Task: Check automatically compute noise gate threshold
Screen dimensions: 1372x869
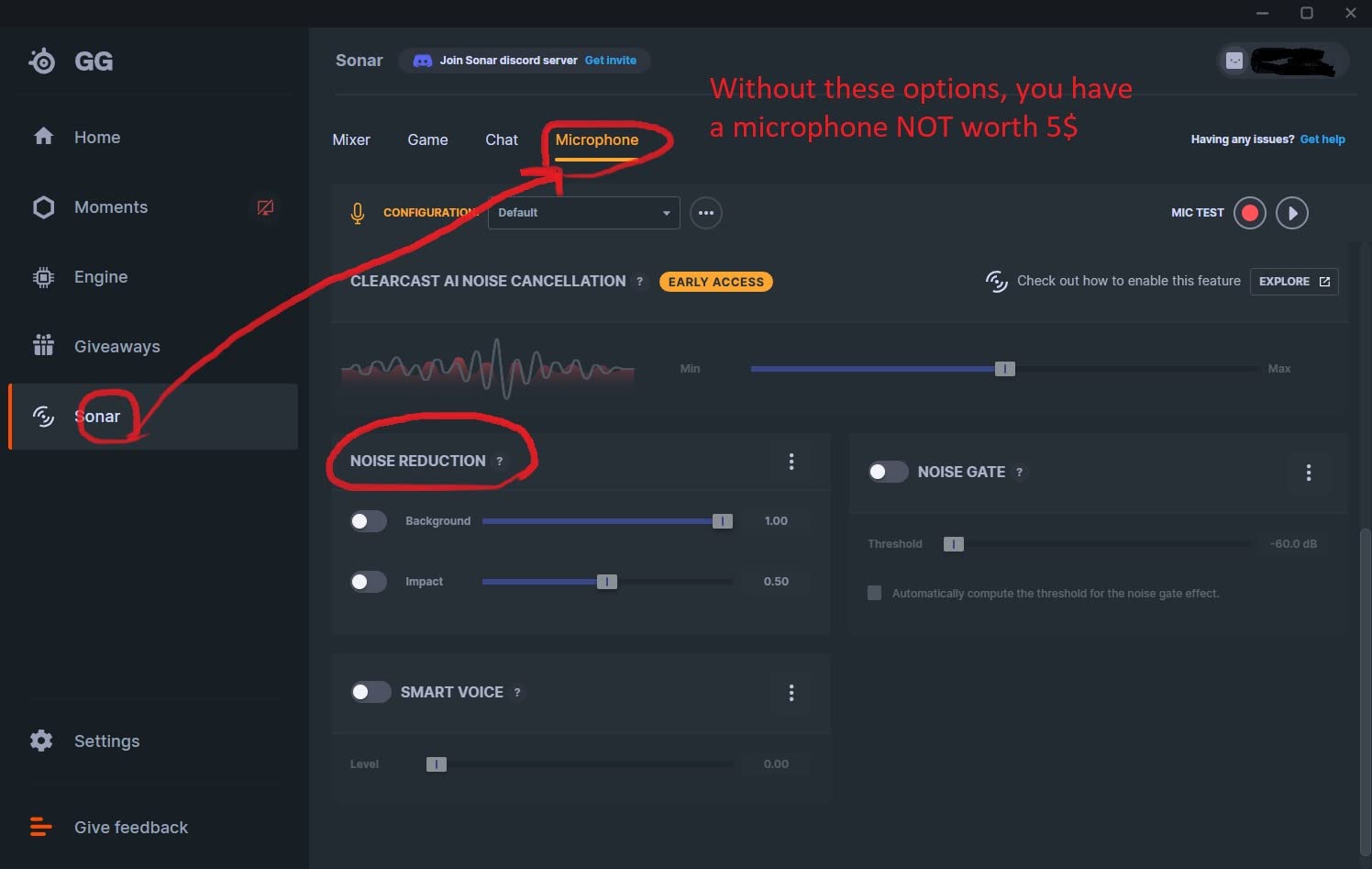Action: 874,593
